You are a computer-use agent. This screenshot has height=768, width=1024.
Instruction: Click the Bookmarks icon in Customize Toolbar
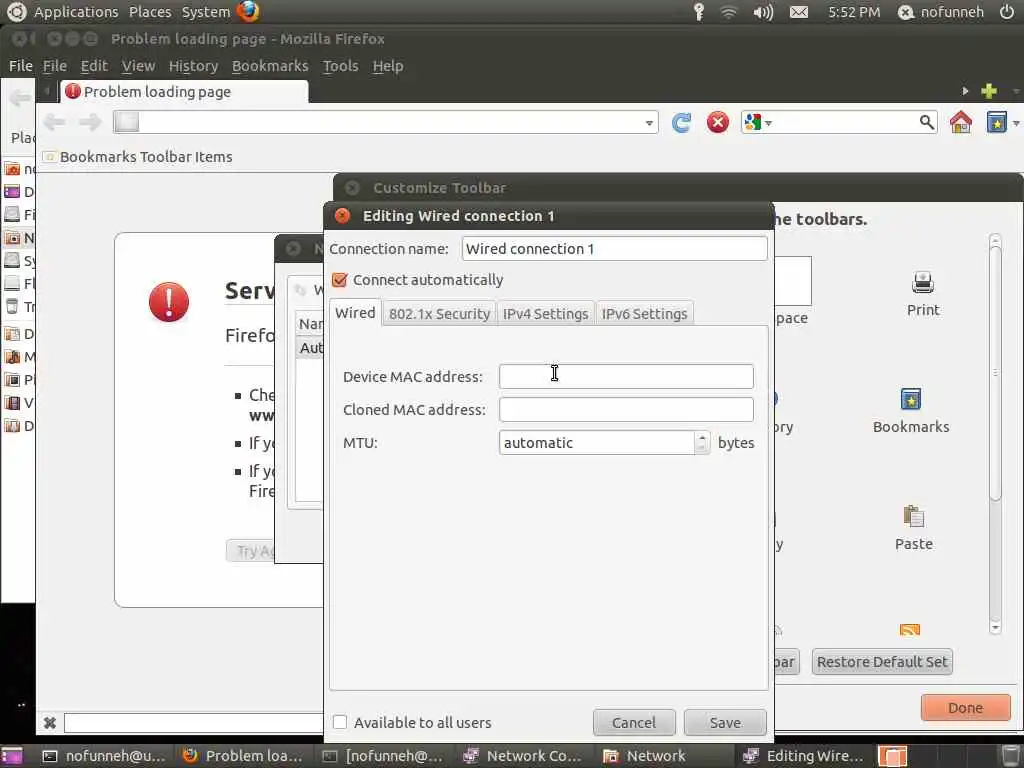[x=910, y=399]
